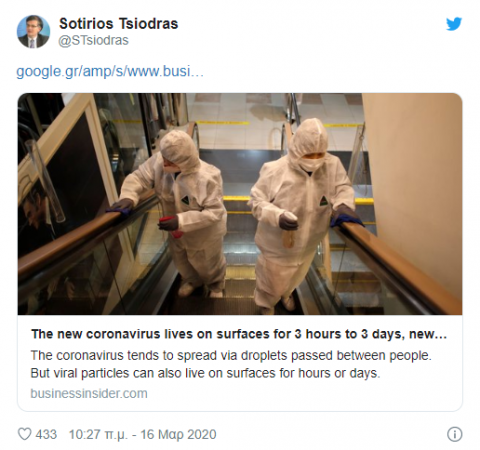Click the Twitter bird logo
Image resolution: width=480 pixels, height=450 pixels.
tap(454, 24)
